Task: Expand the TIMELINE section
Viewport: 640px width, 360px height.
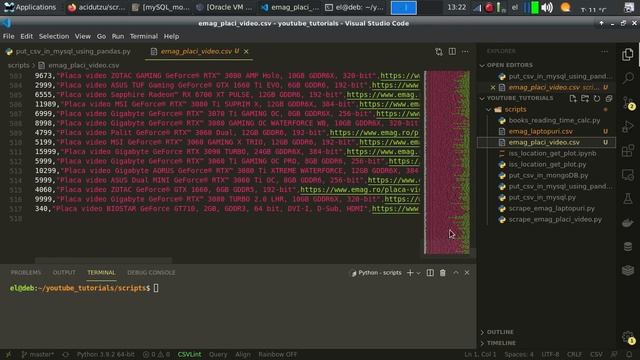Action: (x=501, y=343)
